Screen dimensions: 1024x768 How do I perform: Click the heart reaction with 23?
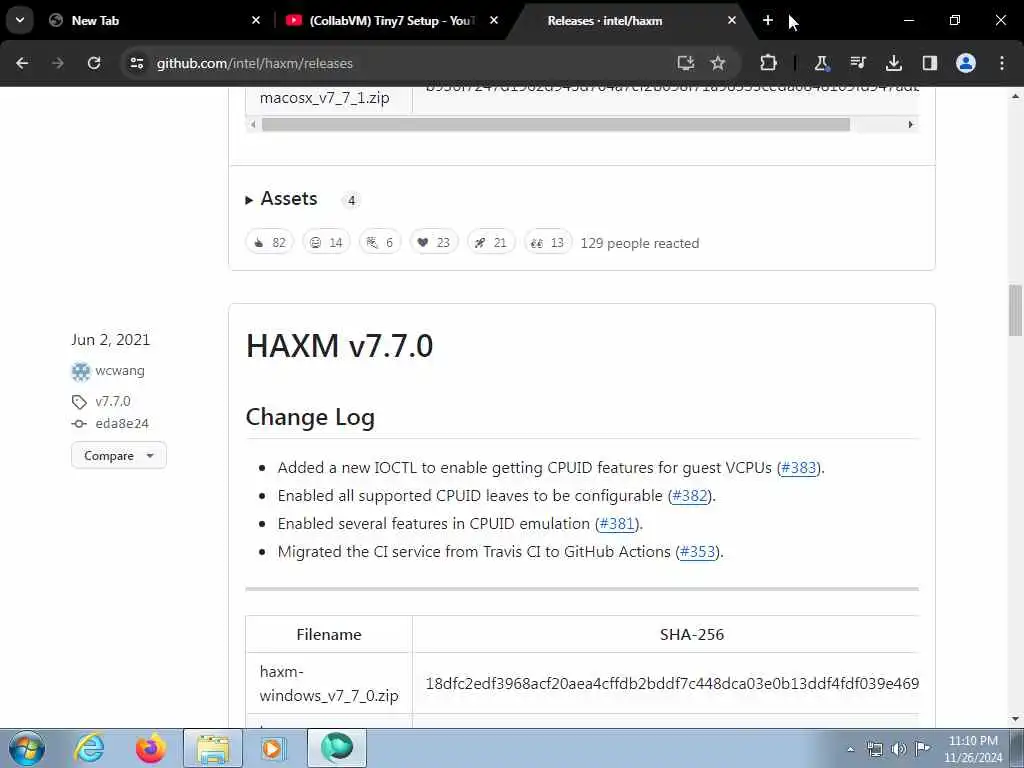click(x=434, y=242)
